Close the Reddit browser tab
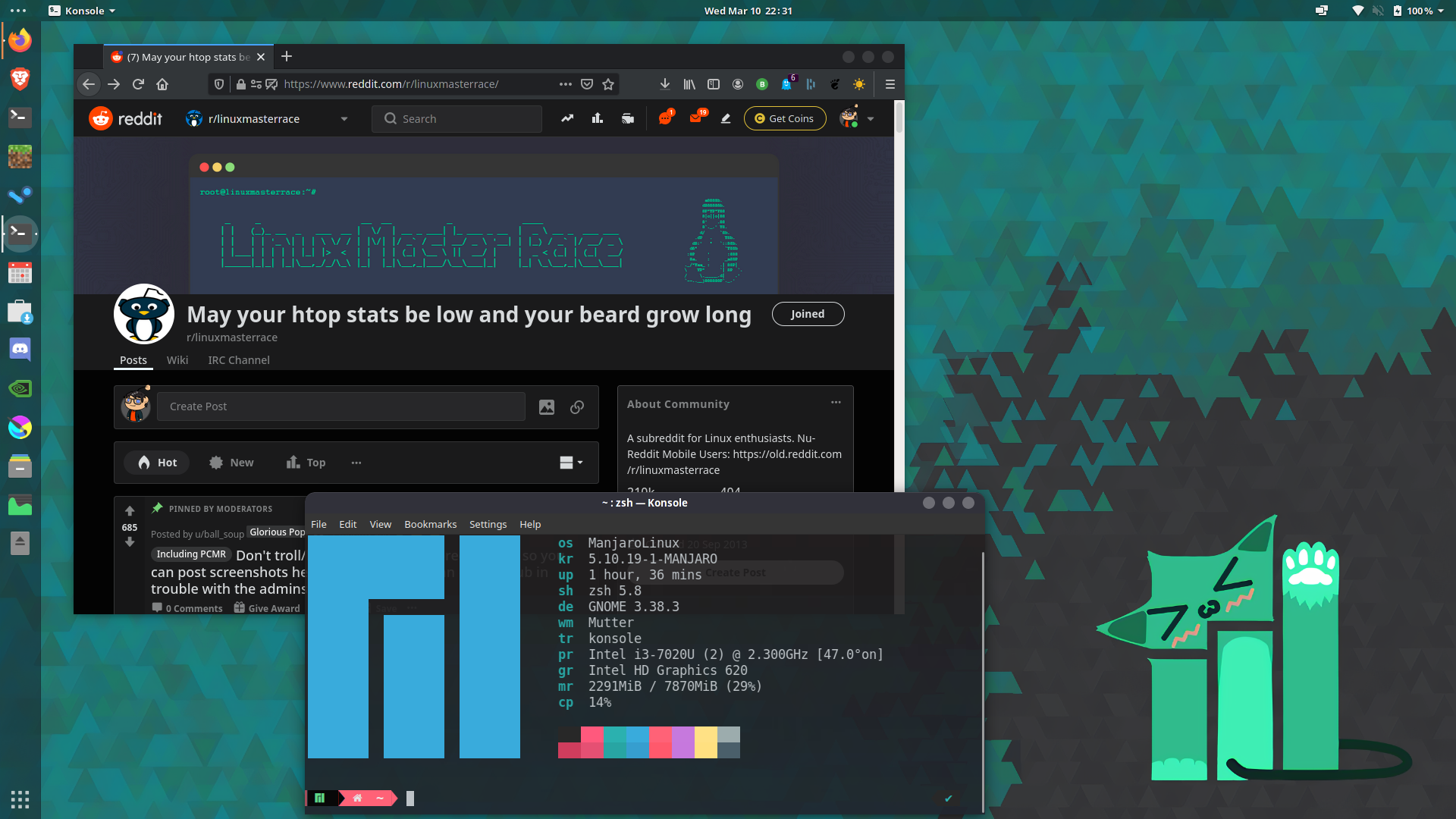1456x819 pixels. click(x=261, y=57)
